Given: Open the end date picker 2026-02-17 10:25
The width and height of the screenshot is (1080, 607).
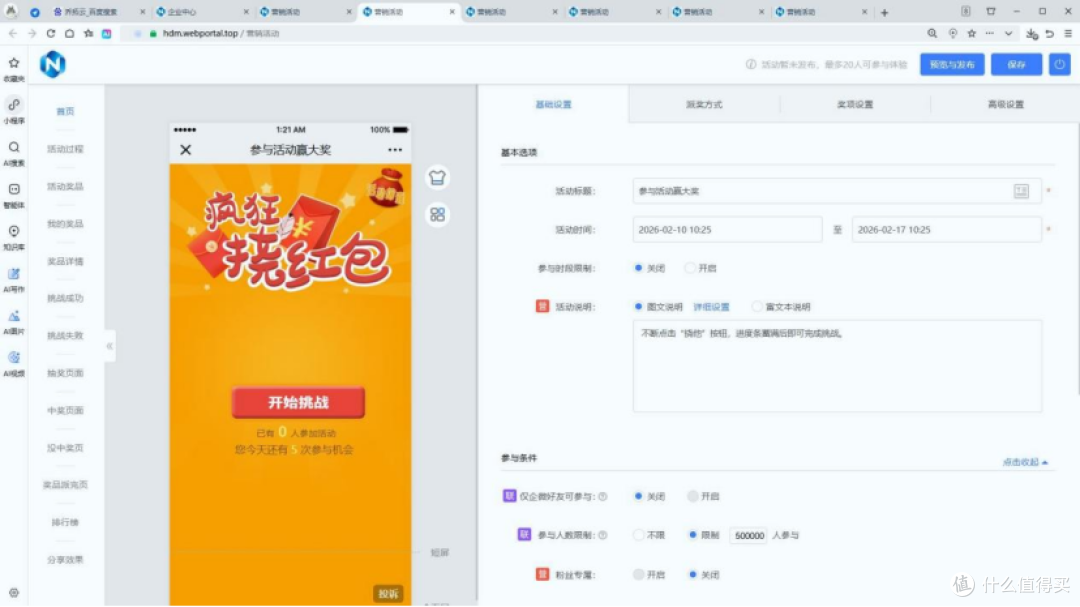Looking at the screenshot, I should (x=946, y=230).
